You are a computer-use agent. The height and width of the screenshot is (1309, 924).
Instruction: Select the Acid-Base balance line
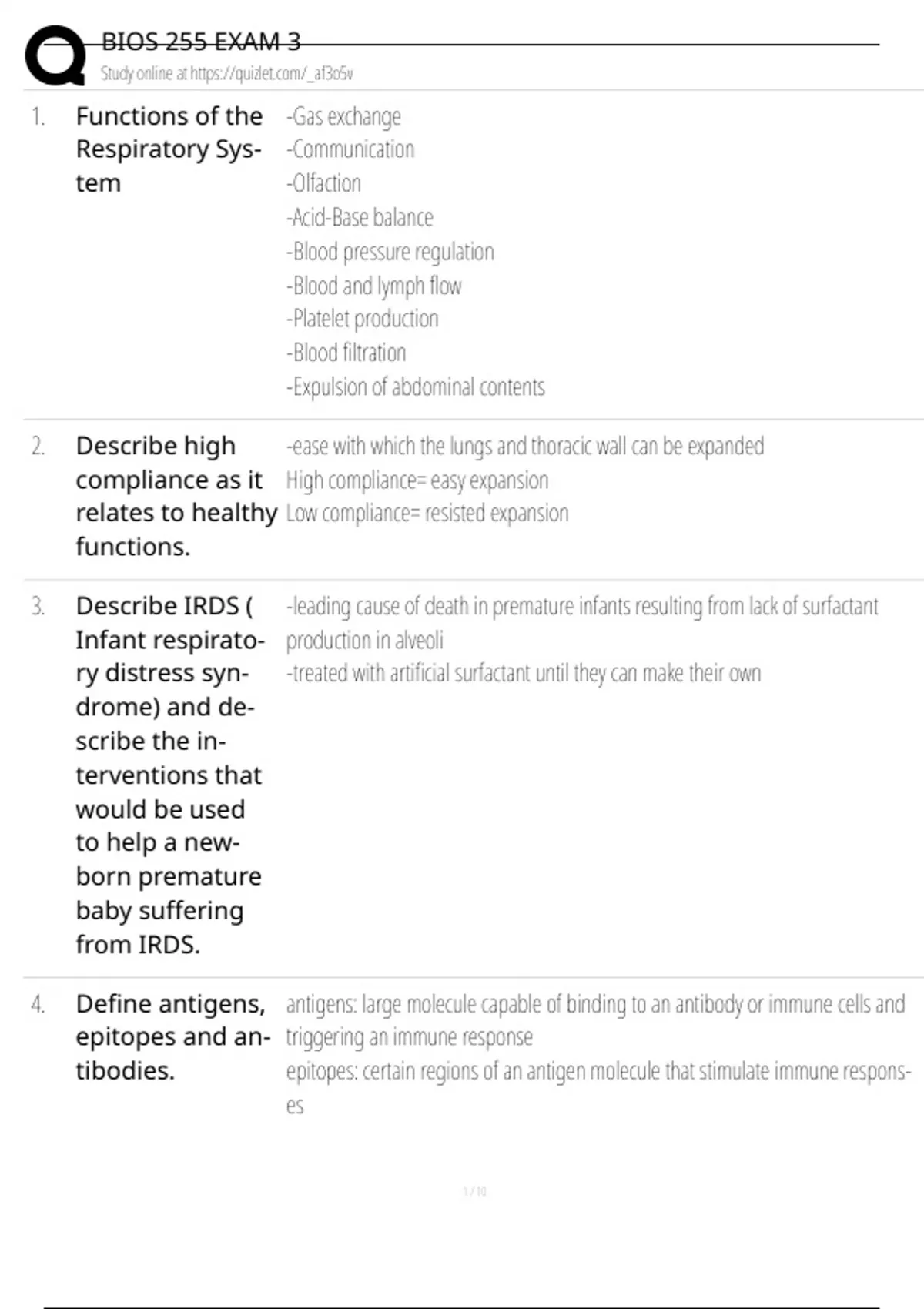(360, 217)
